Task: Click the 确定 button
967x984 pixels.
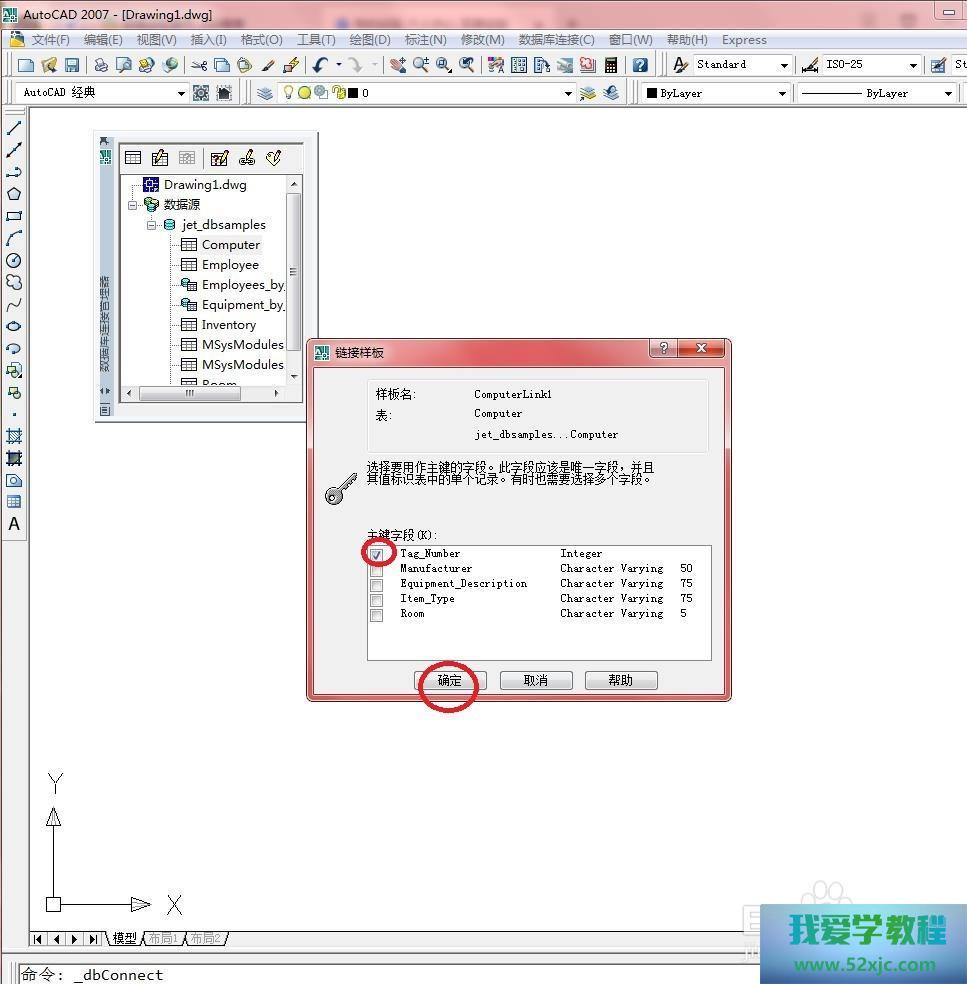Action: (x=450, y=681)
